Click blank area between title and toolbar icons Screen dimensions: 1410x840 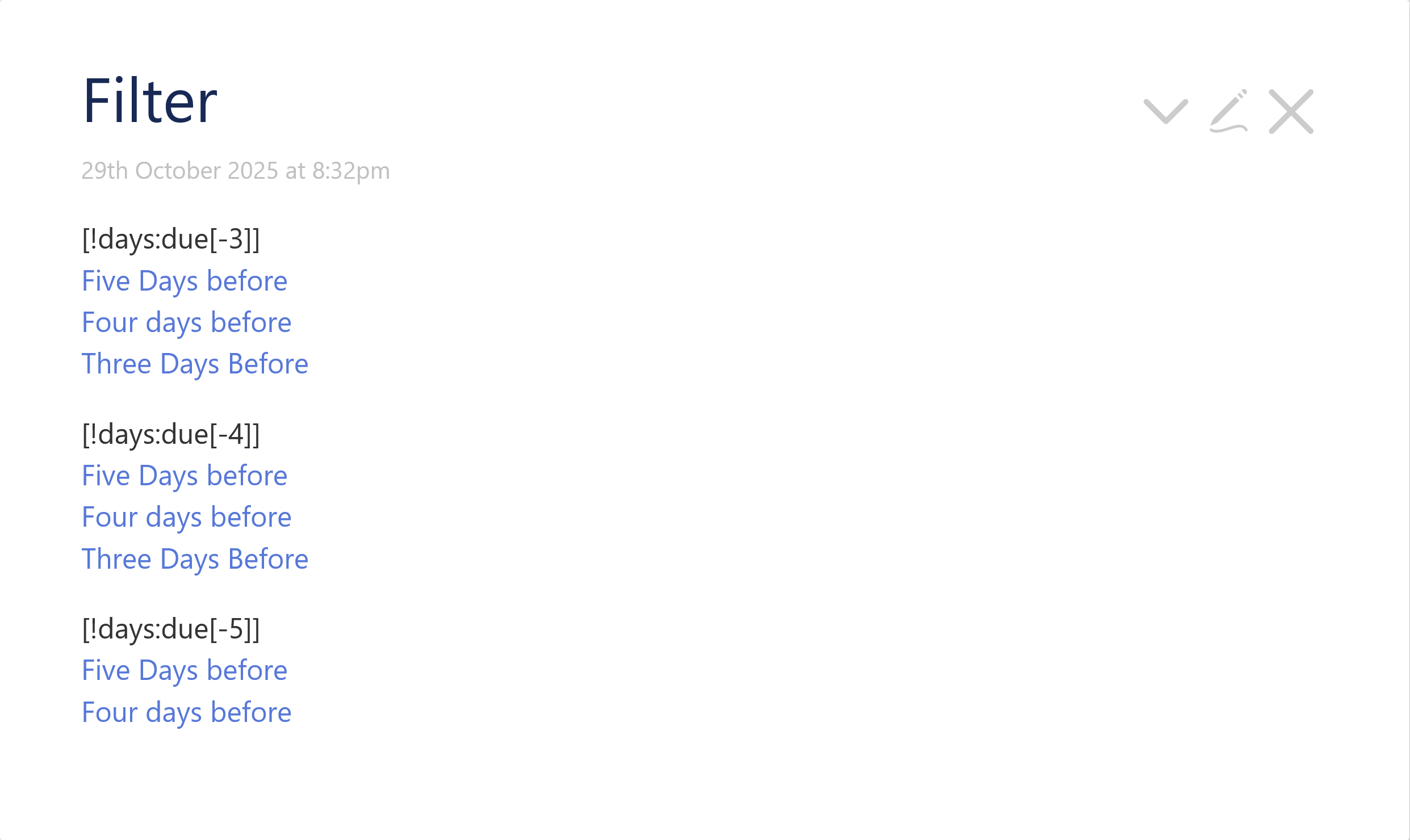coord(681,102)
